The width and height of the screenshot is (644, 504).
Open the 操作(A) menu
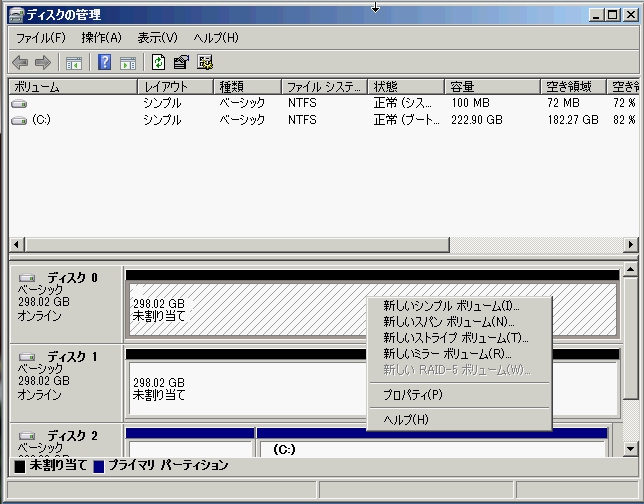pos(101,38)
